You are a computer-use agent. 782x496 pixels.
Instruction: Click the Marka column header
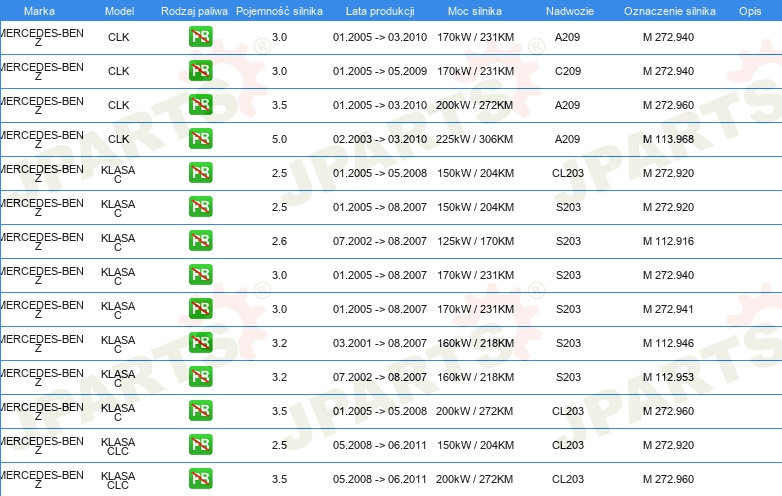(39, 11)
